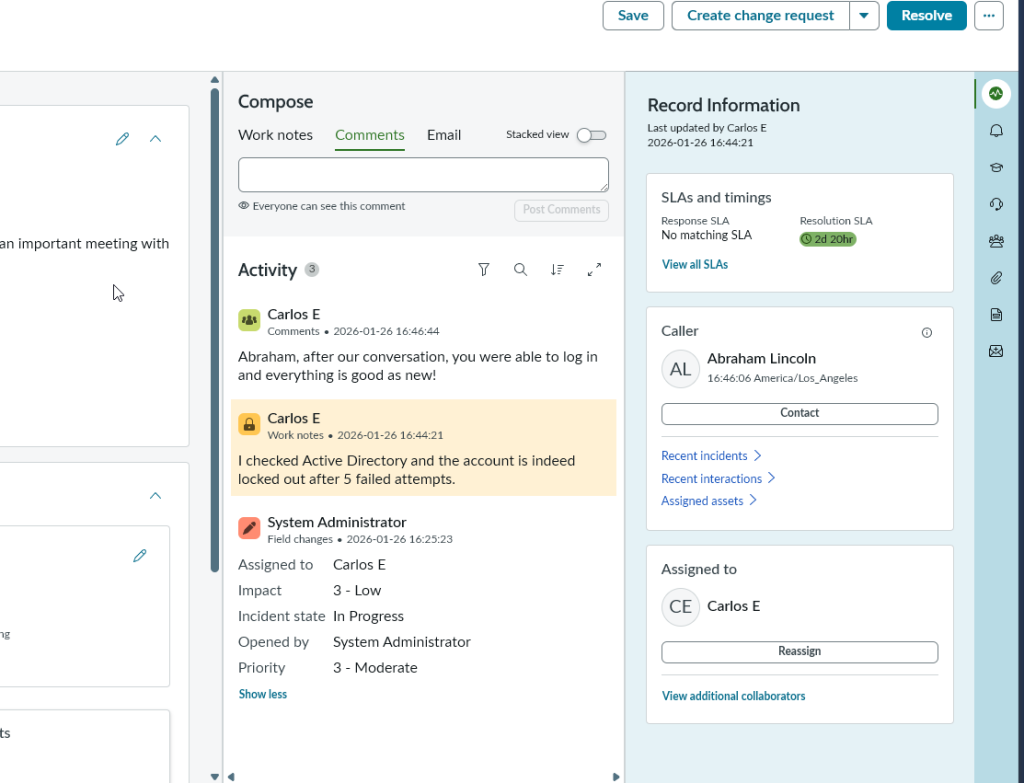The width and height of the screenshot is (1024, 783).
Task: Open the Create change request dropdown arrow
Action: point(865,16)
